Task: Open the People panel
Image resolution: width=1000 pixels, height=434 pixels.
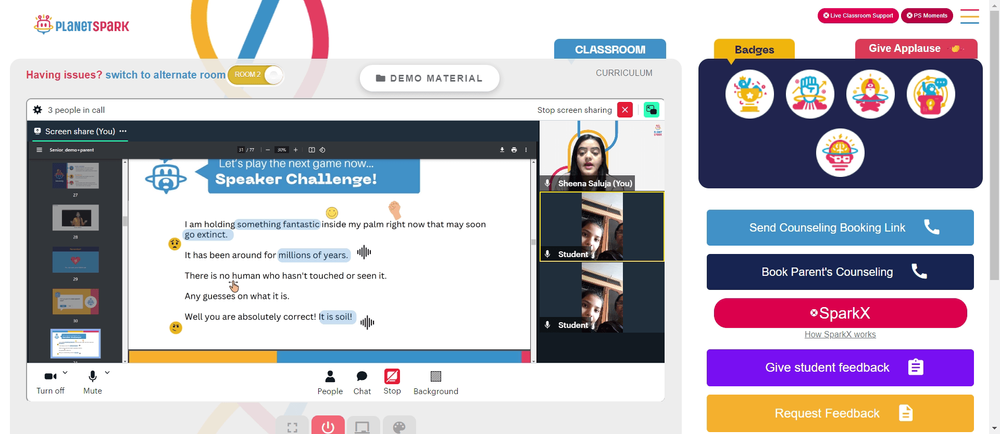Action: coord(330,382)
